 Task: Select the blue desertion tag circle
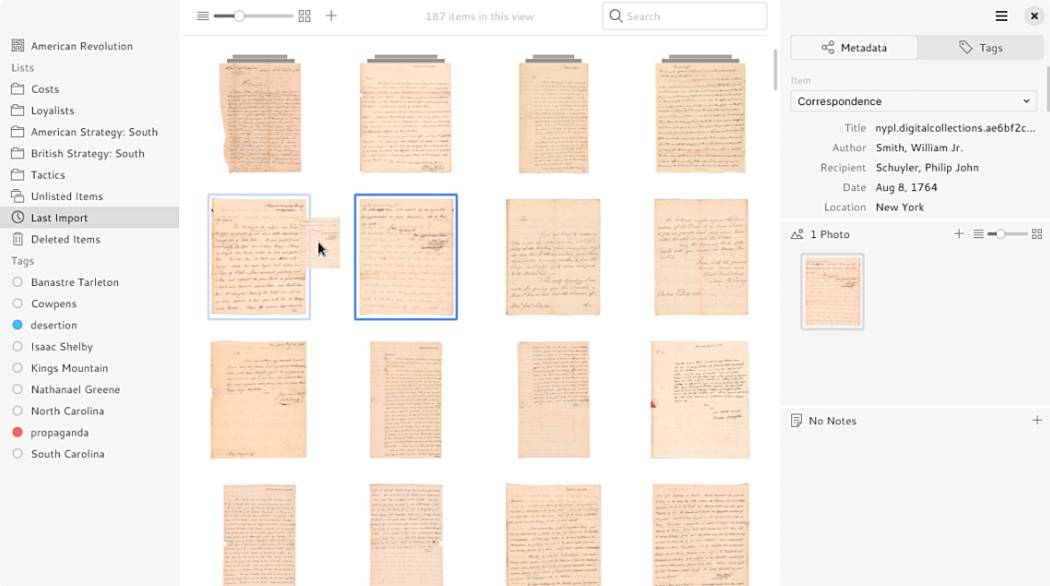(17, 325)
